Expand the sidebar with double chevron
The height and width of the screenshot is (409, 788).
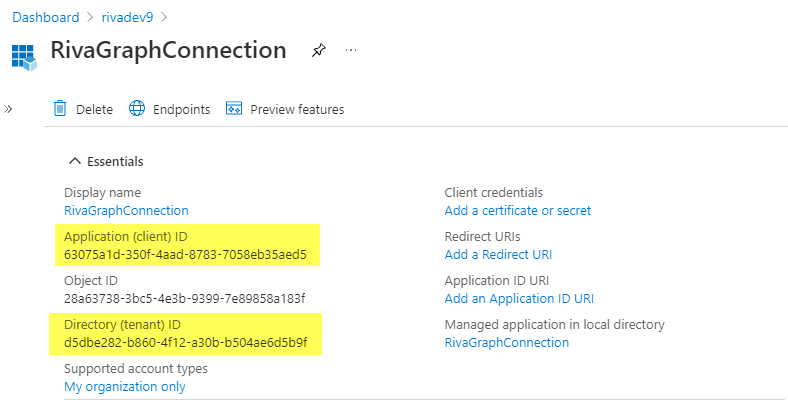[x=10, y=108]
